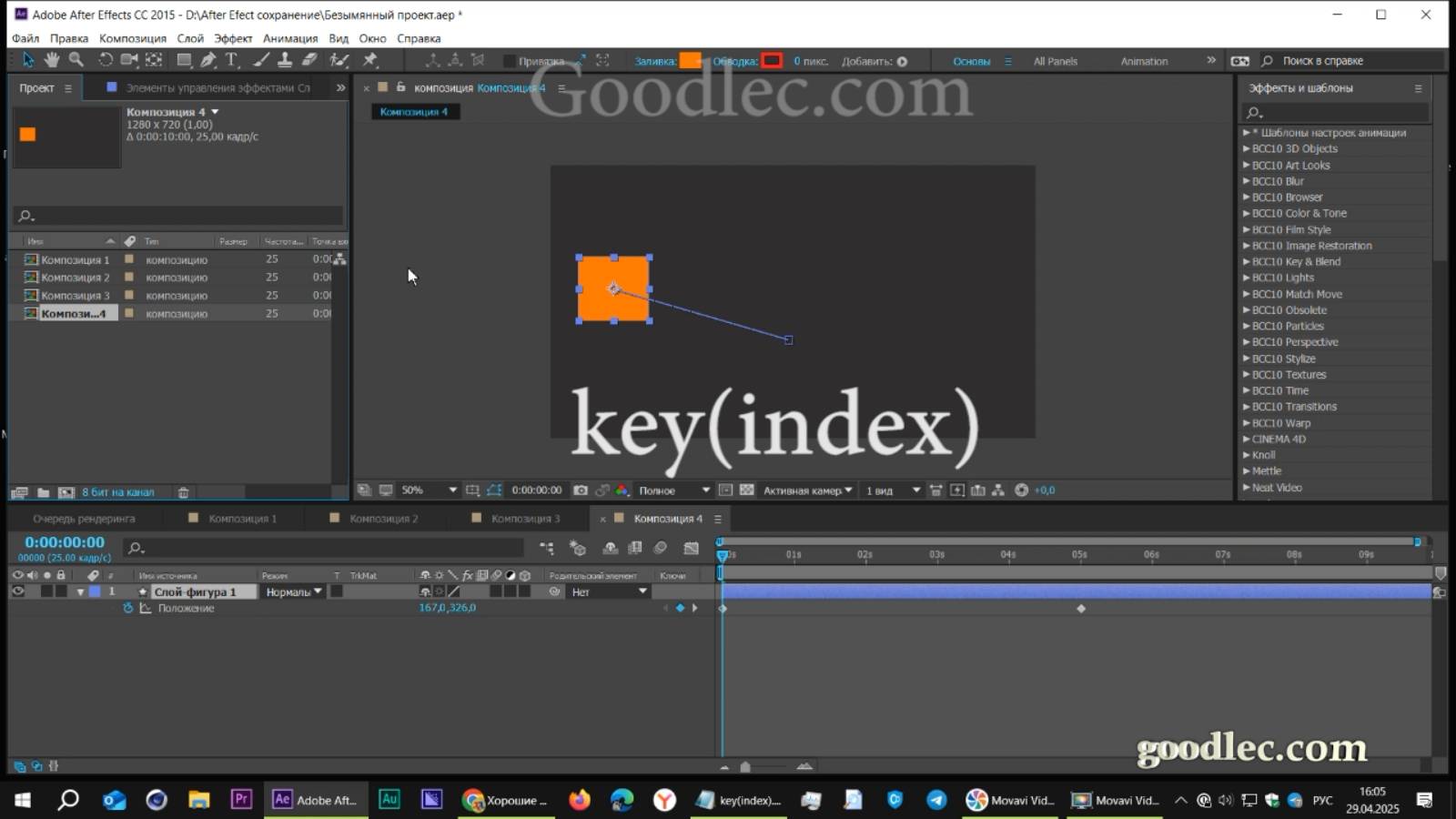Activate the Rotation tool
Screen dimensions: 1456x819
(106, 59)
